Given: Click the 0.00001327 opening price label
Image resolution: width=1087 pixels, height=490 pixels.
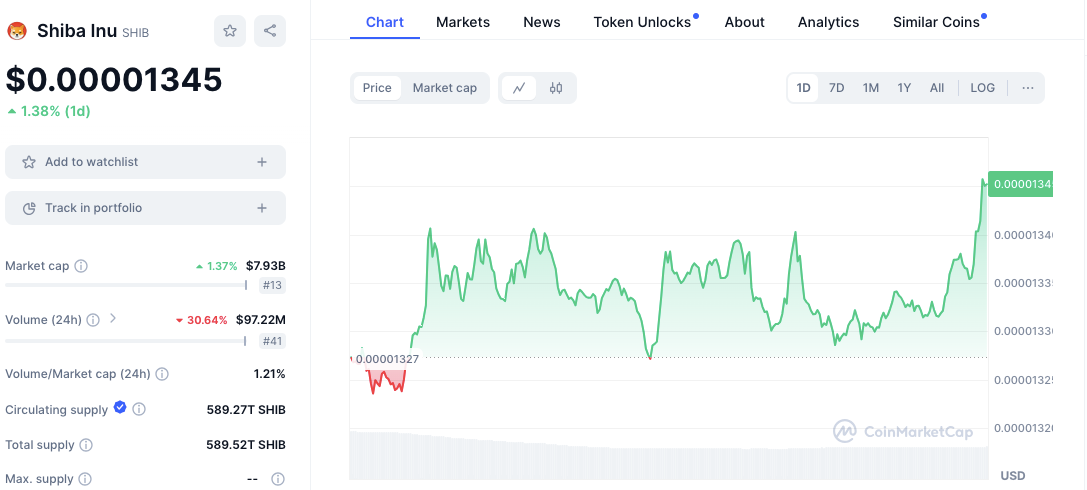Looking at the screenshot, I should (x=388, y=359).
